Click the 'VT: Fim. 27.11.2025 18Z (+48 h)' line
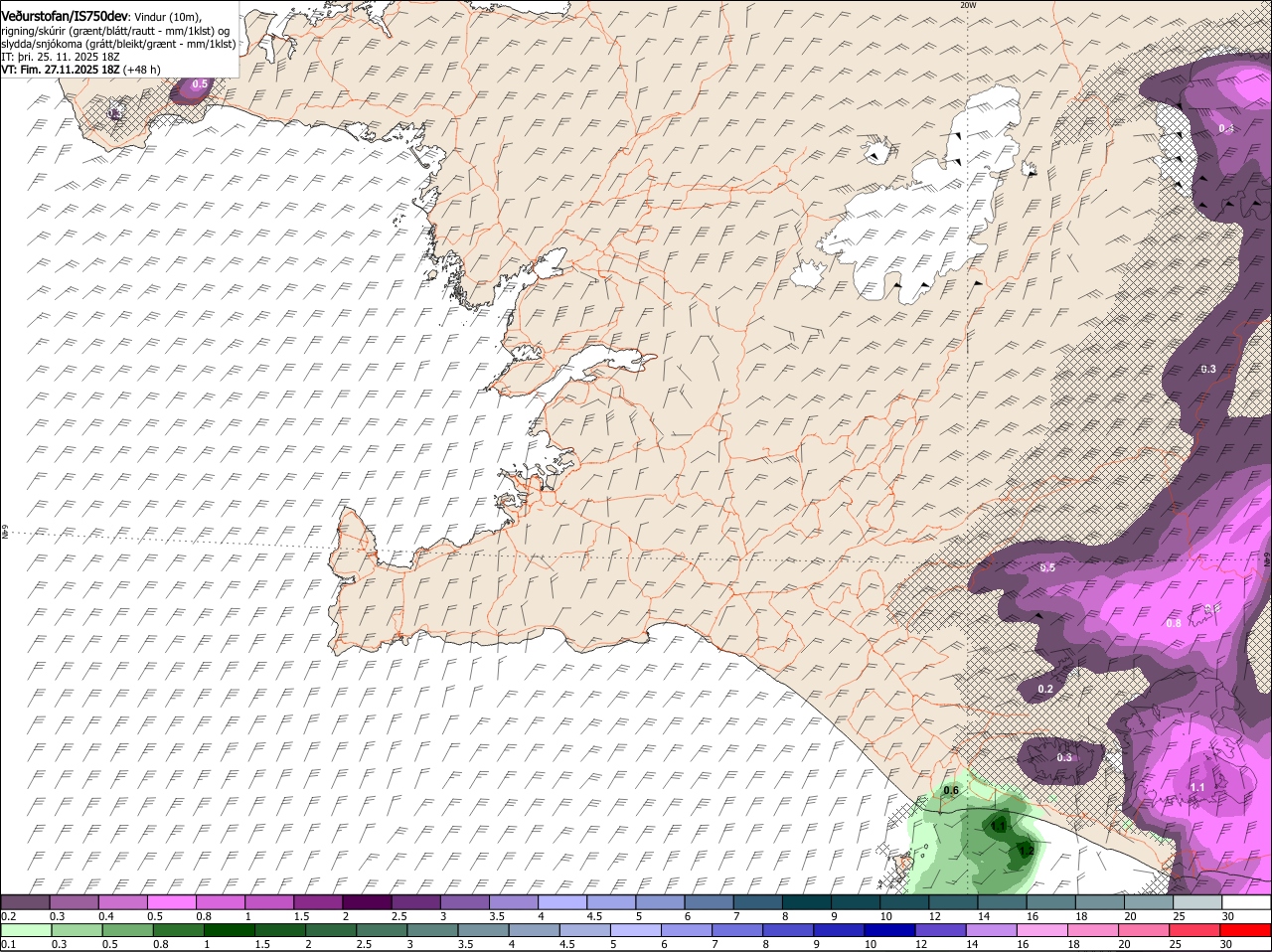Viewport: 1272px width, 952px height. coord(80,70)
